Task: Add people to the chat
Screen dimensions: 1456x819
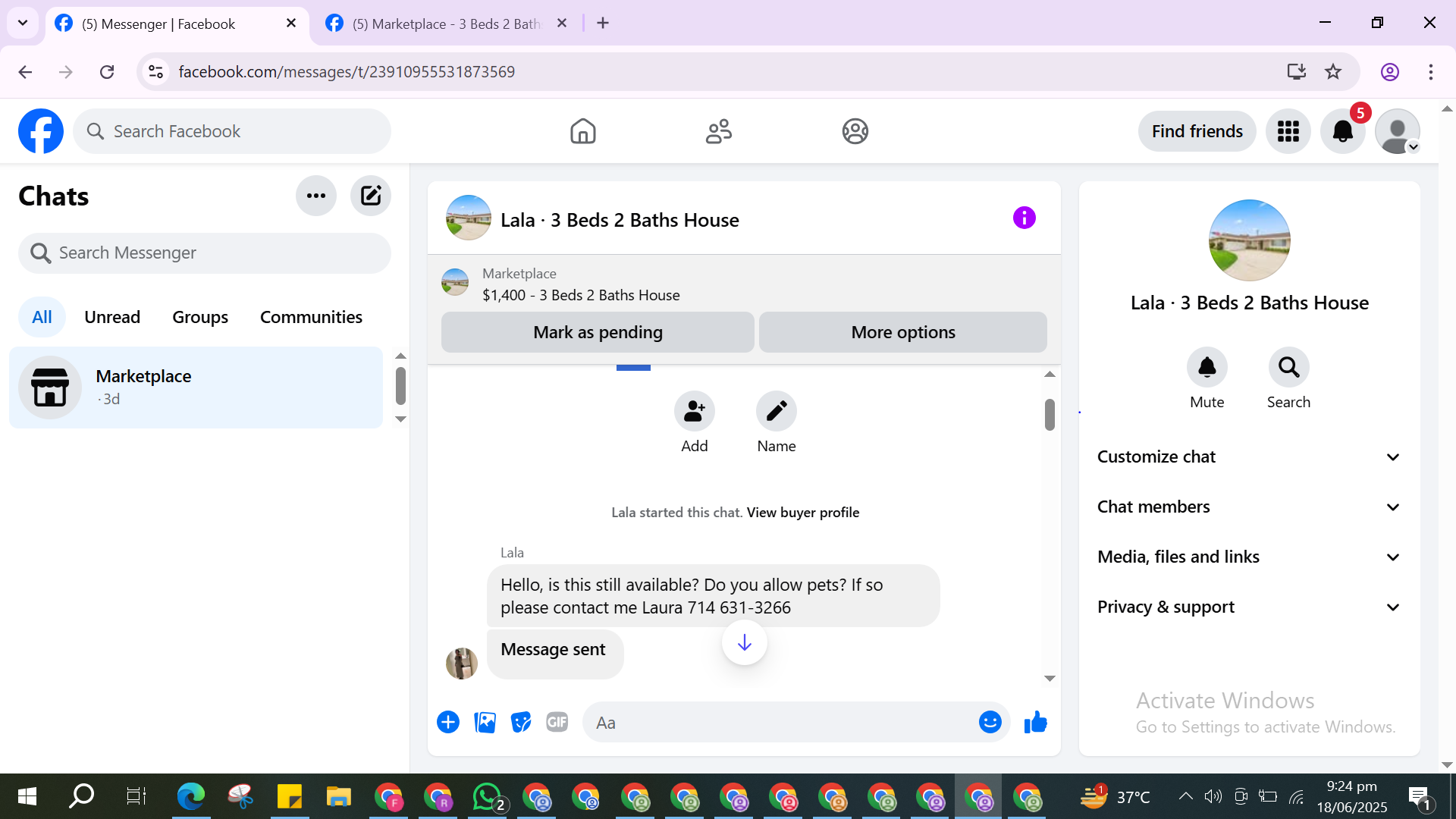Action: (695, 411)
